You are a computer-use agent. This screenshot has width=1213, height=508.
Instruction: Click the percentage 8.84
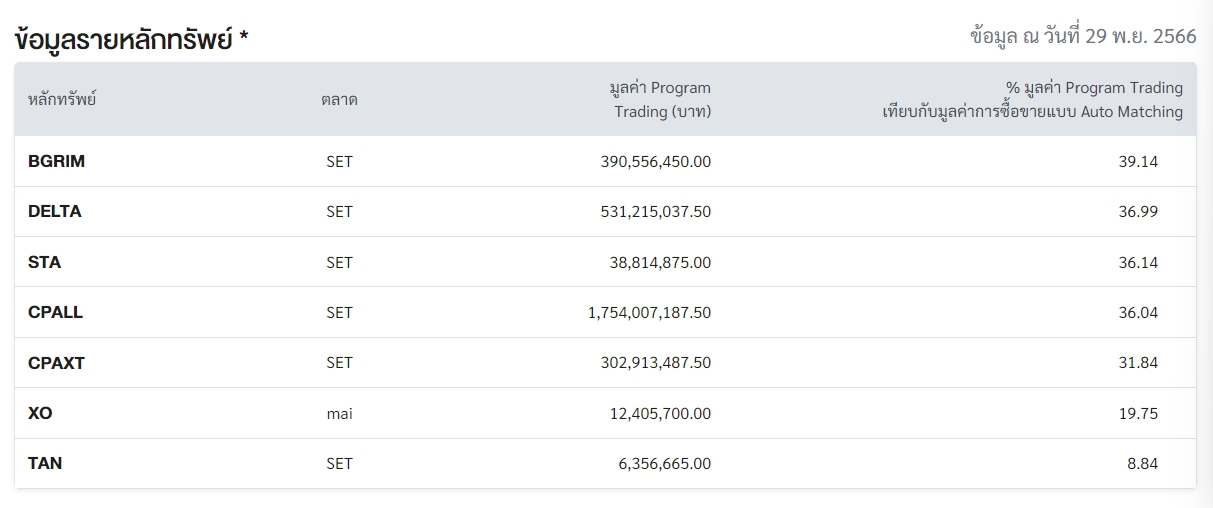pos(1142,463)
